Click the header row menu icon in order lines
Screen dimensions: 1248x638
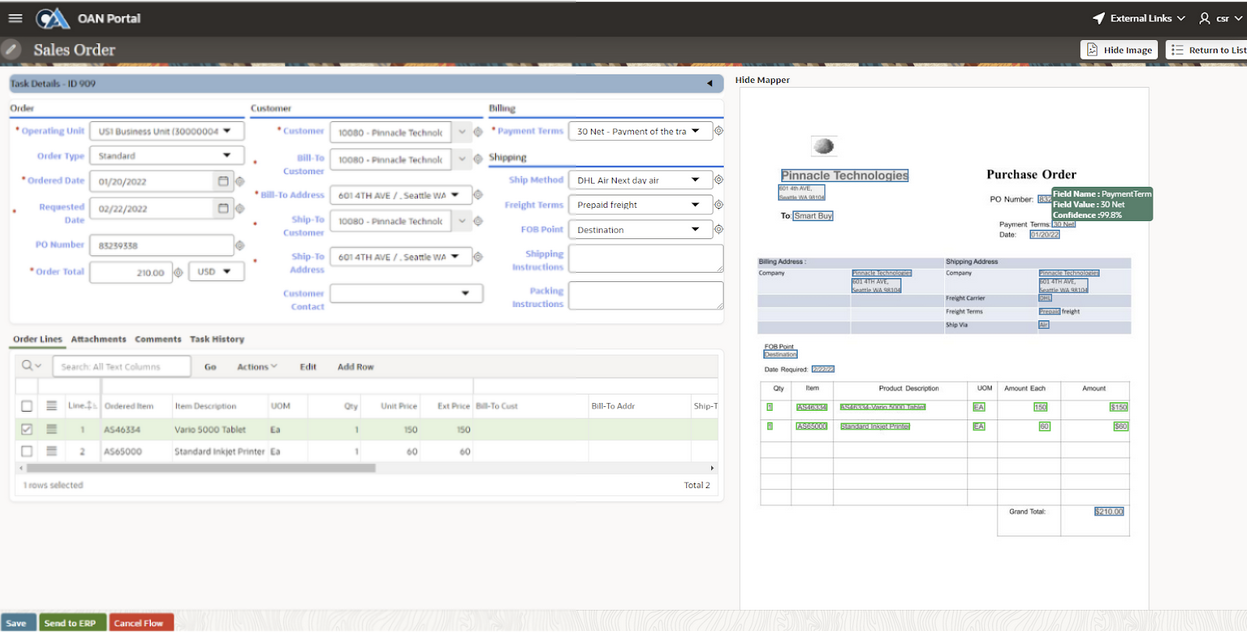(x=52, y=406)
